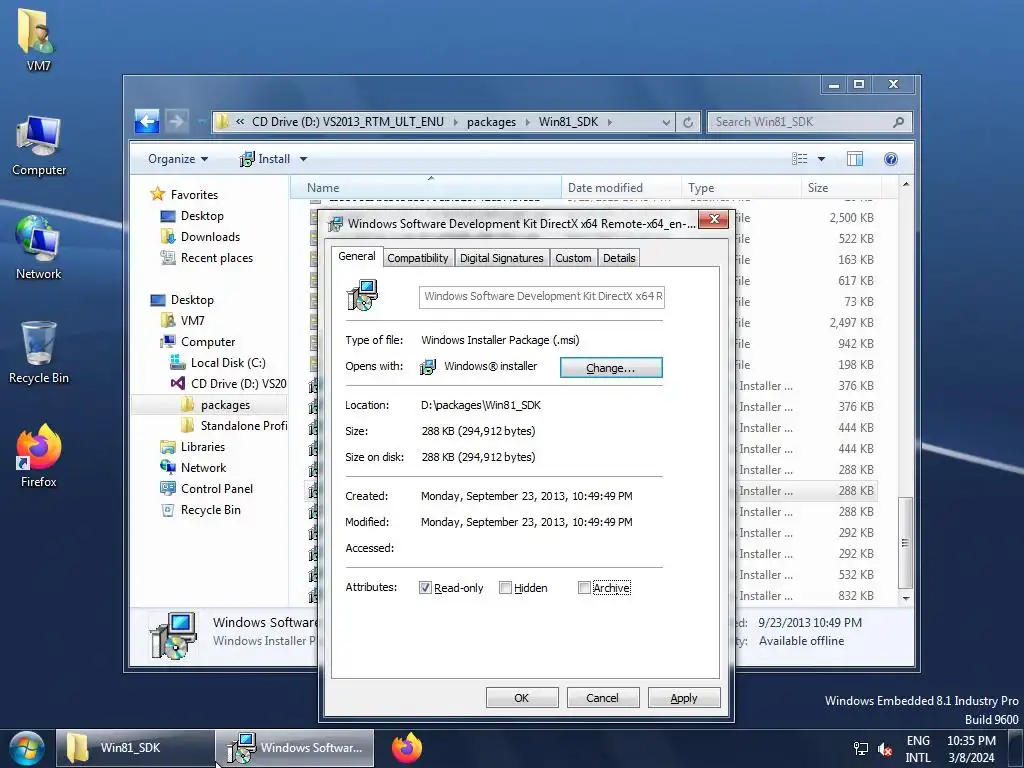This screenshot has width=1024, height=768.
Task: Sort by Date modified column header
Action: [621, 187]
